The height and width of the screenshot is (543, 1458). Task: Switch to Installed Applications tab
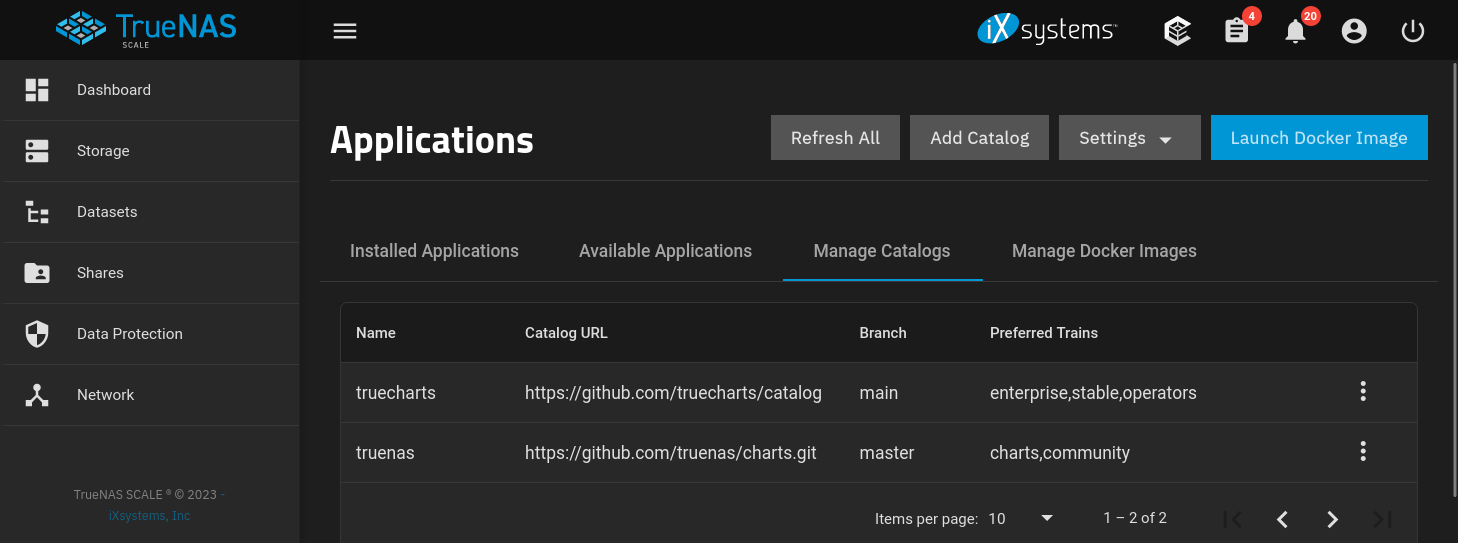[434, 251]
